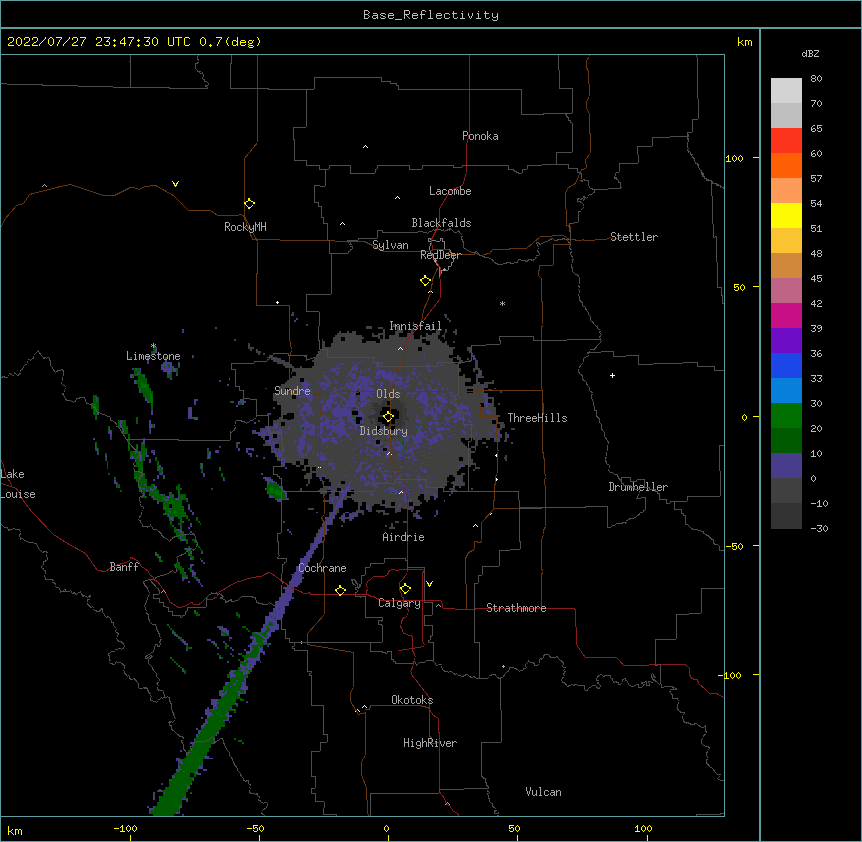Select the magenta 42 dBZ legend swatch
The image size is (862, 842).
786,315
